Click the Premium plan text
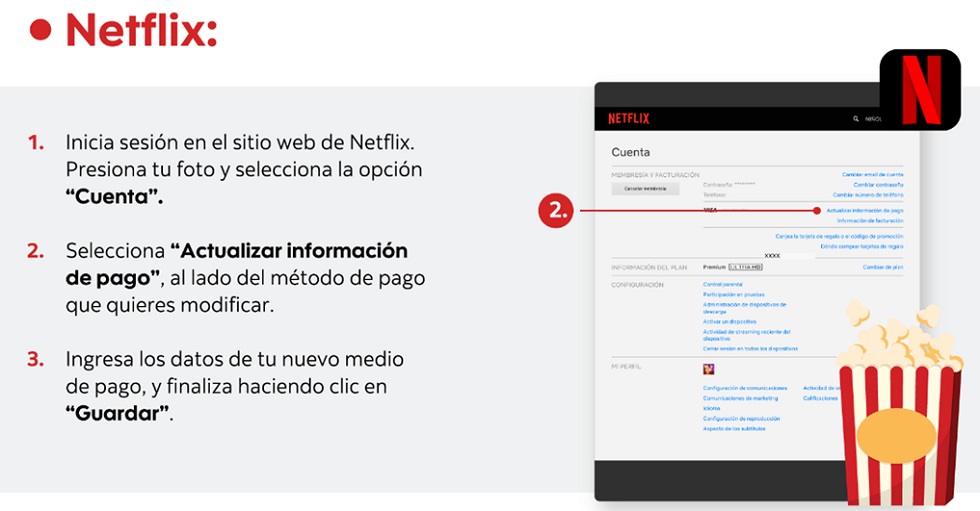The height and width of the screenshot is (511, 980). point(714,267)
